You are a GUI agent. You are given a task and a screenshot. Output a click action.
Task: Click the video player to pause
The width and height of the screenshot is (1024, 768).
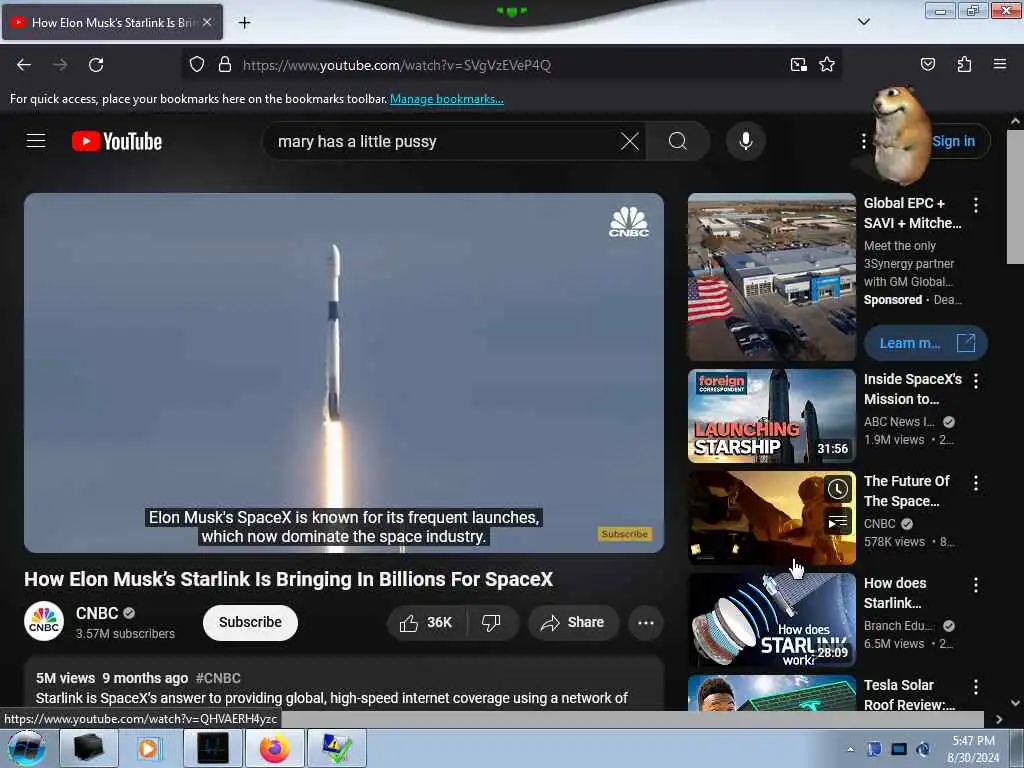point(344,372)
